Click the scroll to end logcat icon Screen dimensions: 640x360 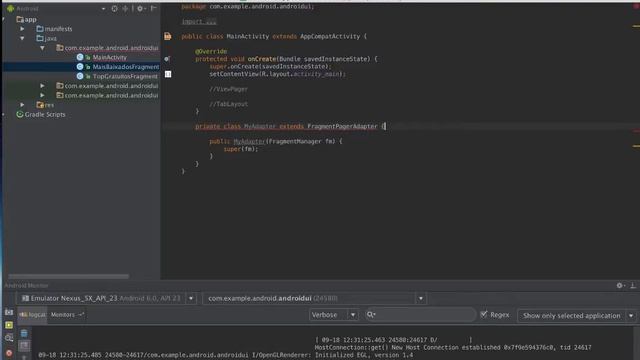(24, 346)
